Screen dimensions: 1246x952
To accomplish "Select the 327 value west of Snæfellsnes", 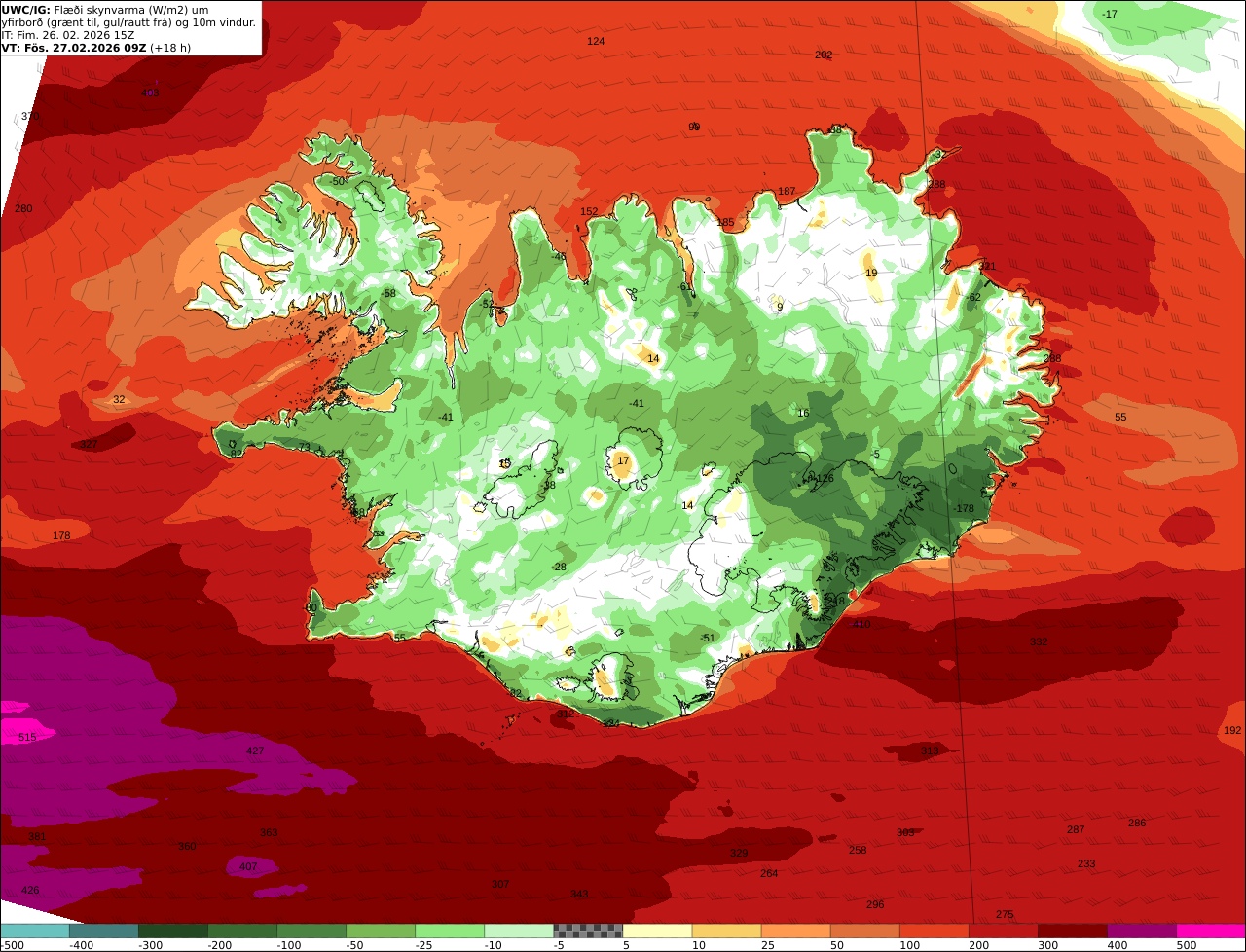I will coord(89,444).
